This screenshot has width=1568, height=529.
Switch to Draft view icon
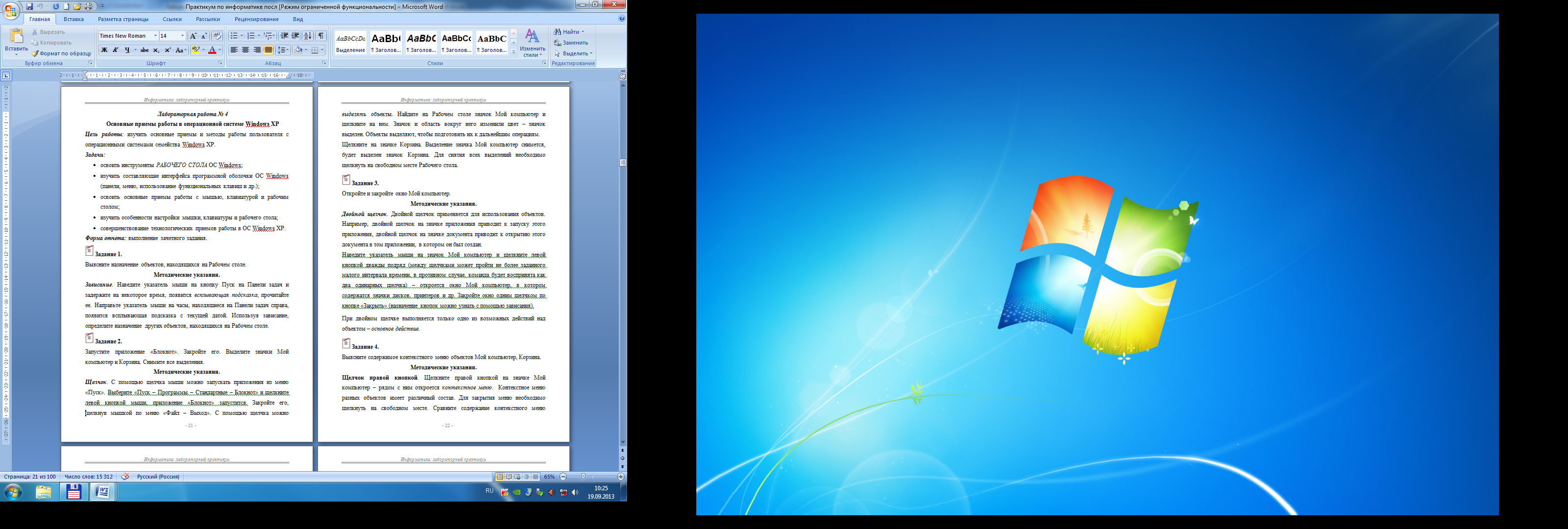(536, 477)
